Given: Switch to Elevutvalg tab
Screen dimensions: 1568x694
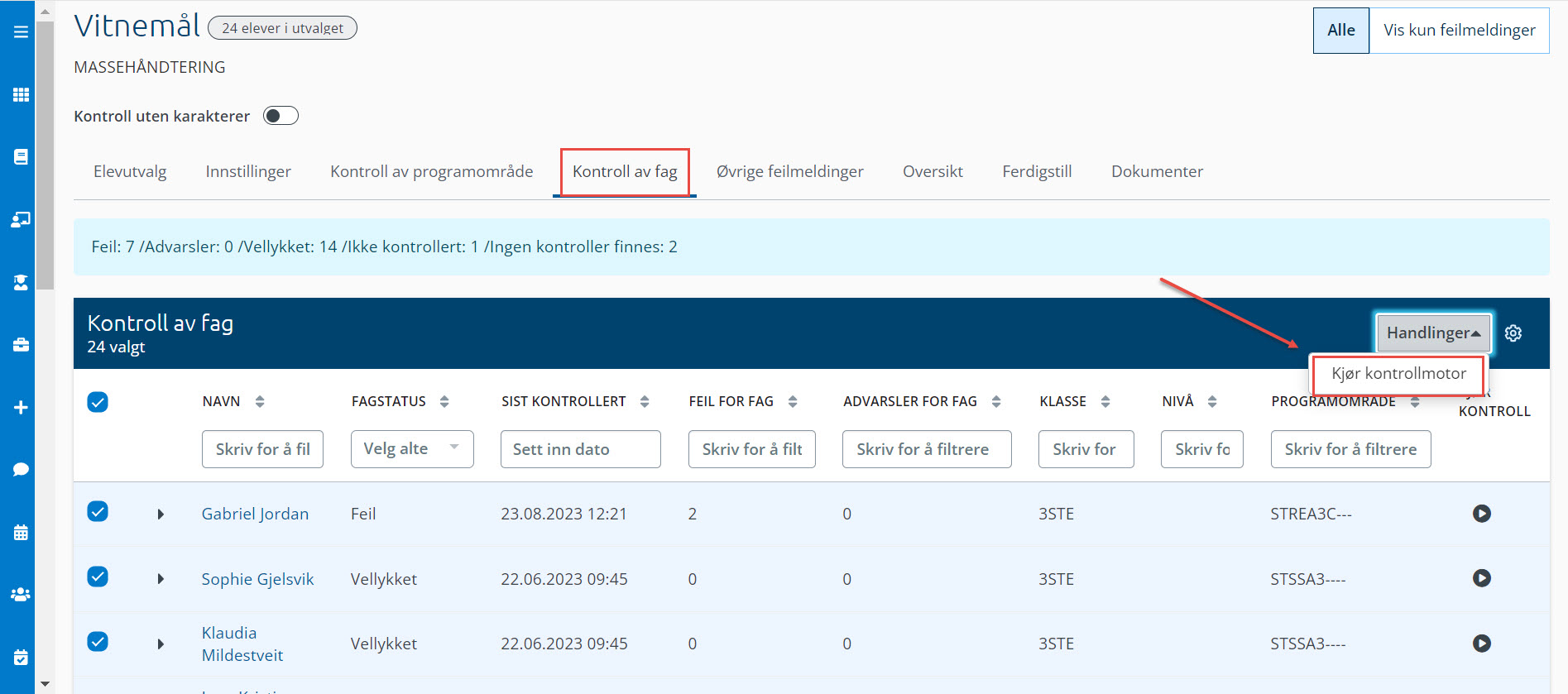Looking at the screenshot, I should point(130,171).
